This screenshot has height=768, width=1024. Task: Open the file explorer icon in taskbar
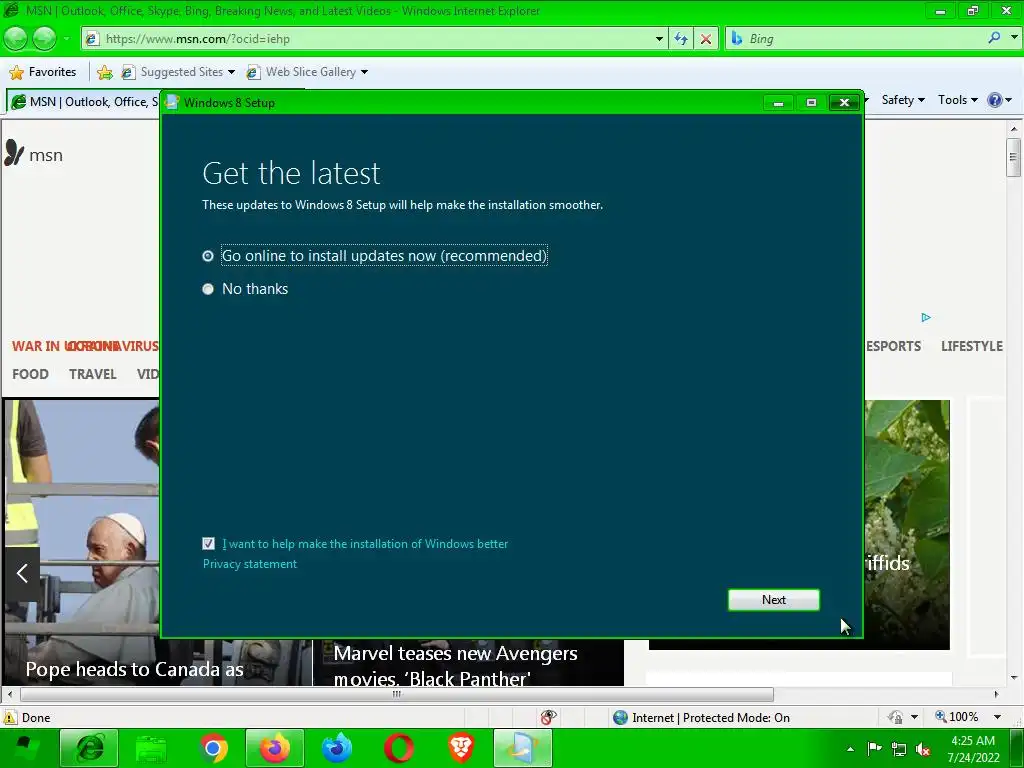[x=151, y=750]
